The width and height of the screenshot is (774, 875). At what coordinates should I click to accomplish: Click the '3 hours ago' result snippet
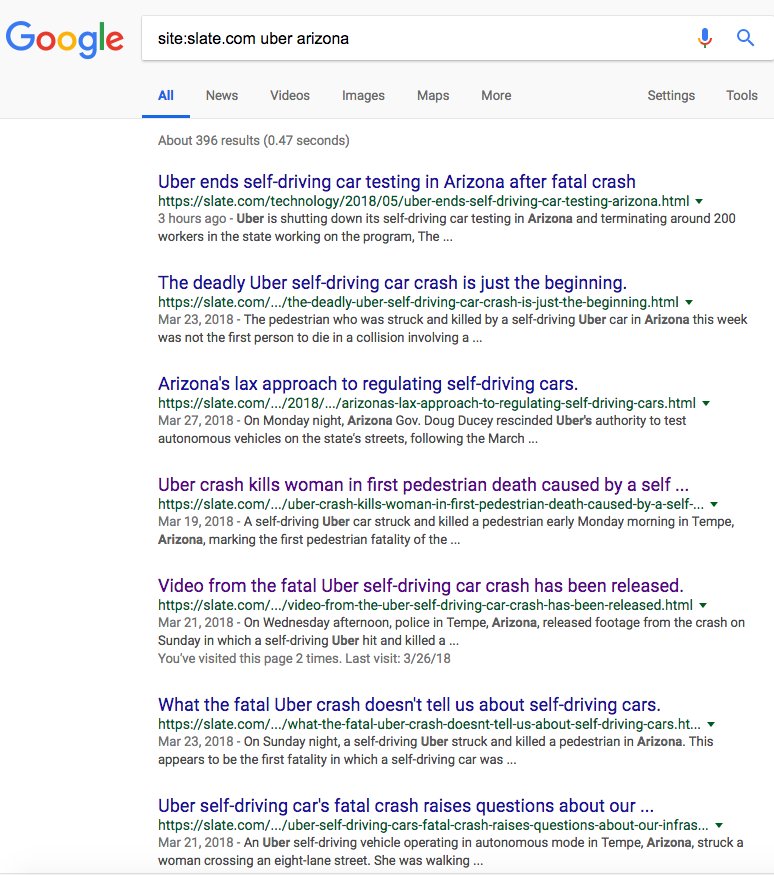tap(446, 227)
